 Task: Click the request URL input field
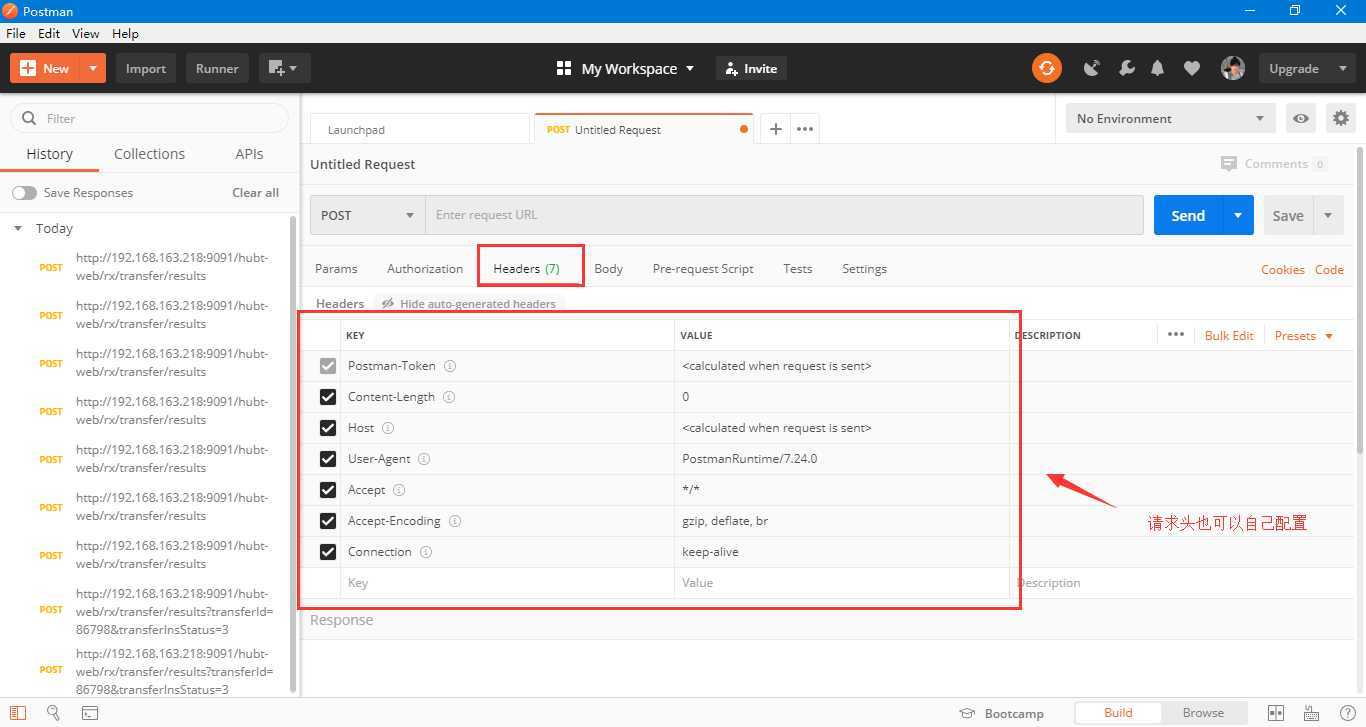tap(784, 215)
